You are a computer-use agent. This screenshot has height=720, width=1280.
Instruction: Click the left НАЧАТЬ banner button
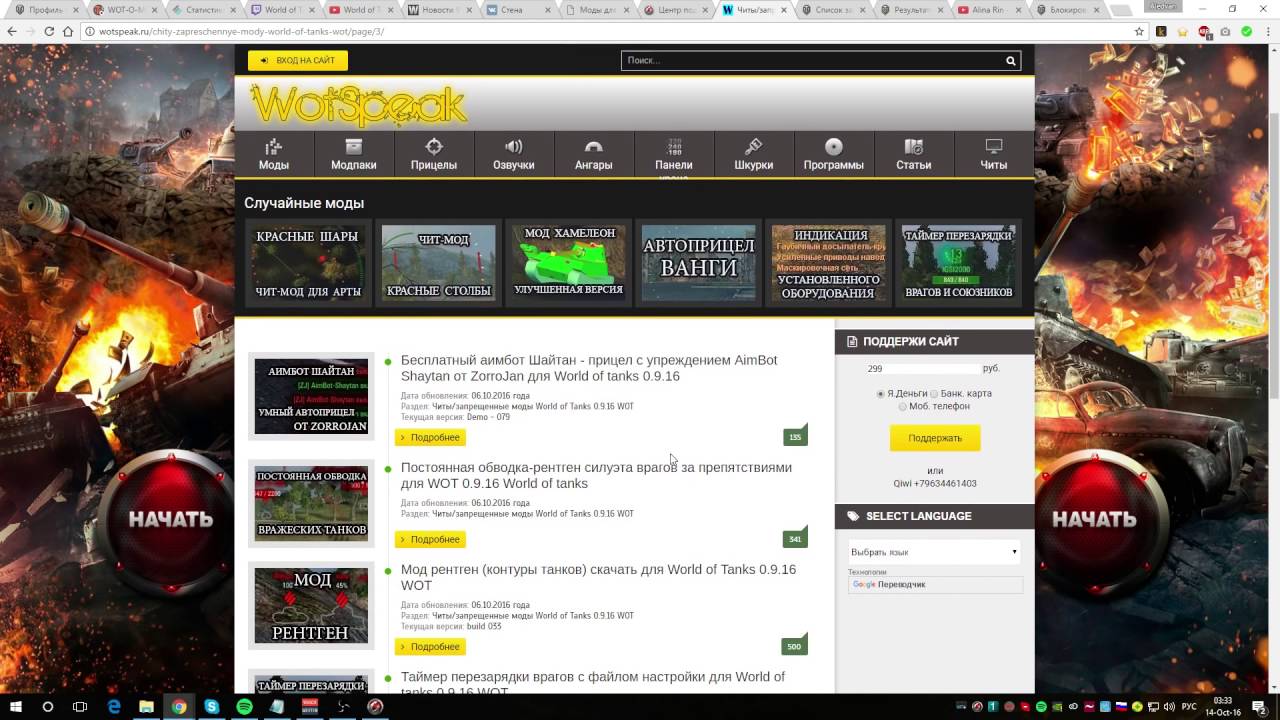[171, 520]
